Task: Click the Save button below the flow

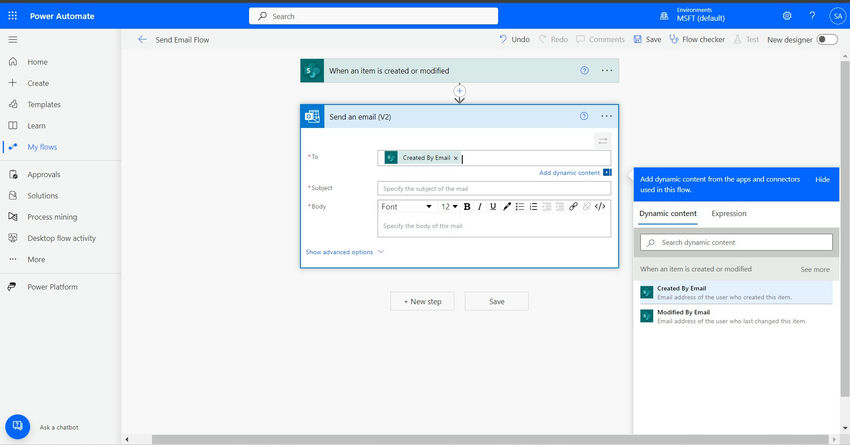Action: point(497,301)
